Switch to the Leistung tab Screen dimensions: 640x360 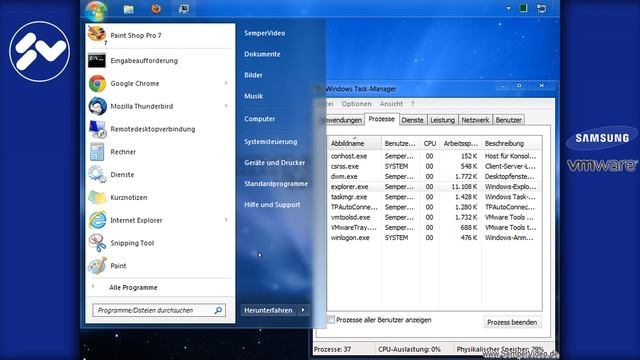(442, 120)
